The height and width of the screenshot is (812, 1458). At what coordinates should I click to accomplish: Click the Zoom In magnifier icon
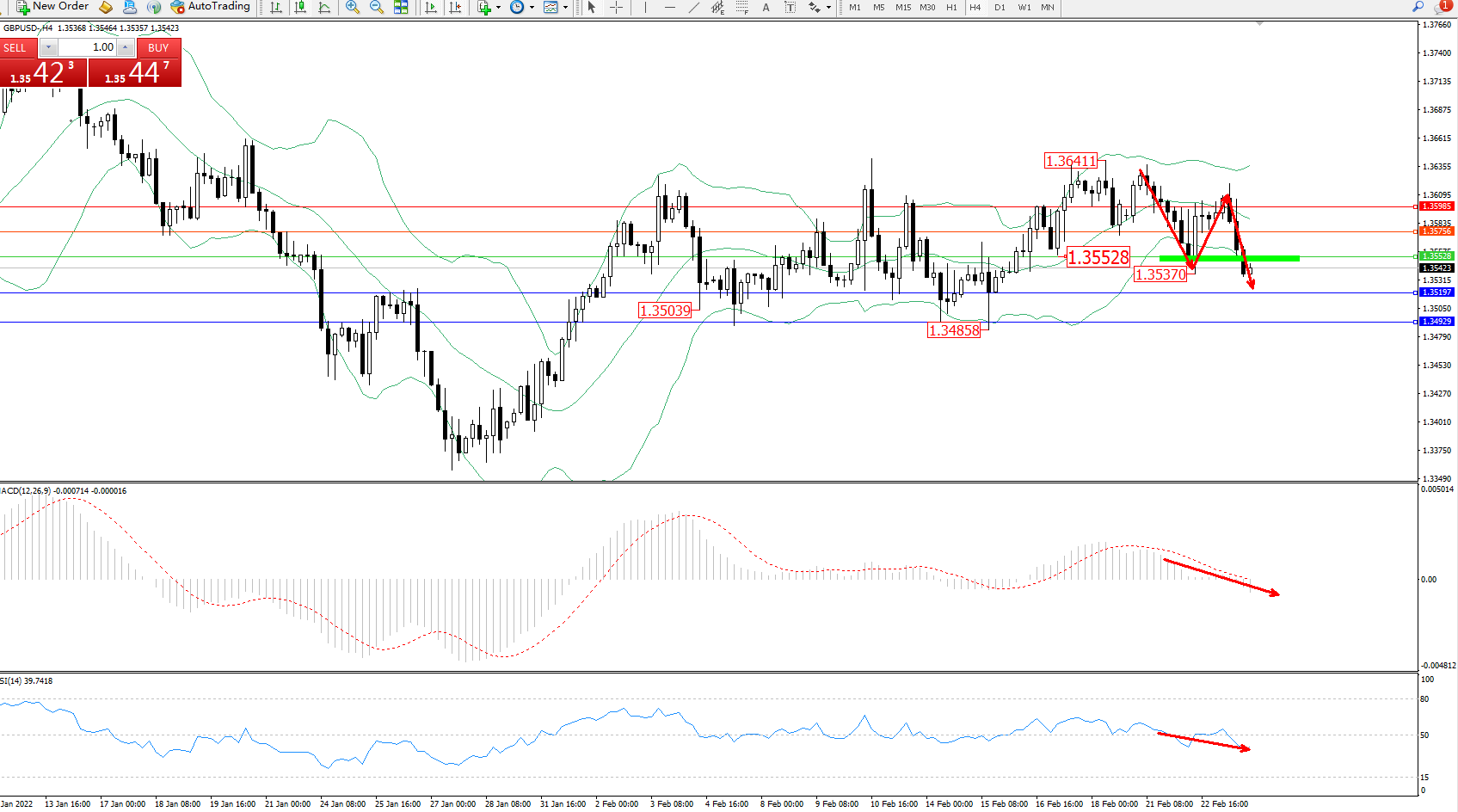coord(353,7)
